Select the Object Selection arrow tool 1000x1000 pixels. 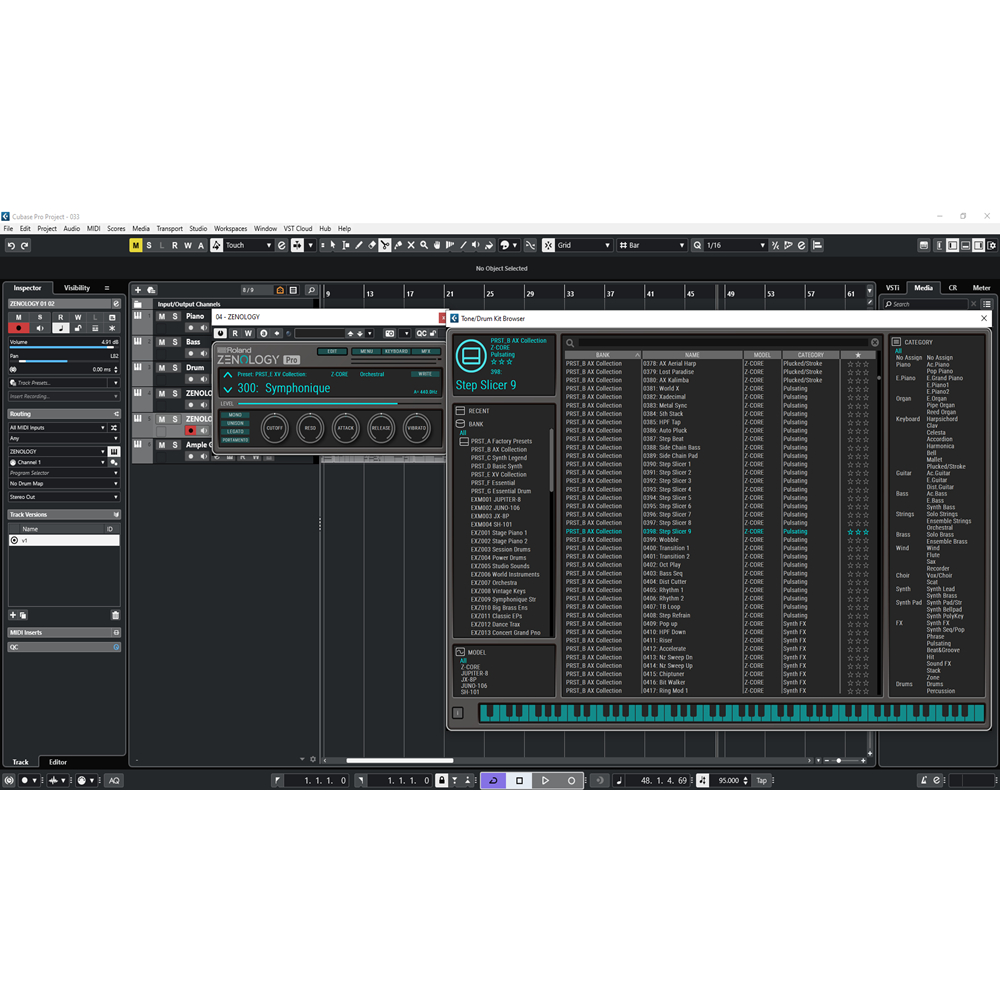[332, 245]
